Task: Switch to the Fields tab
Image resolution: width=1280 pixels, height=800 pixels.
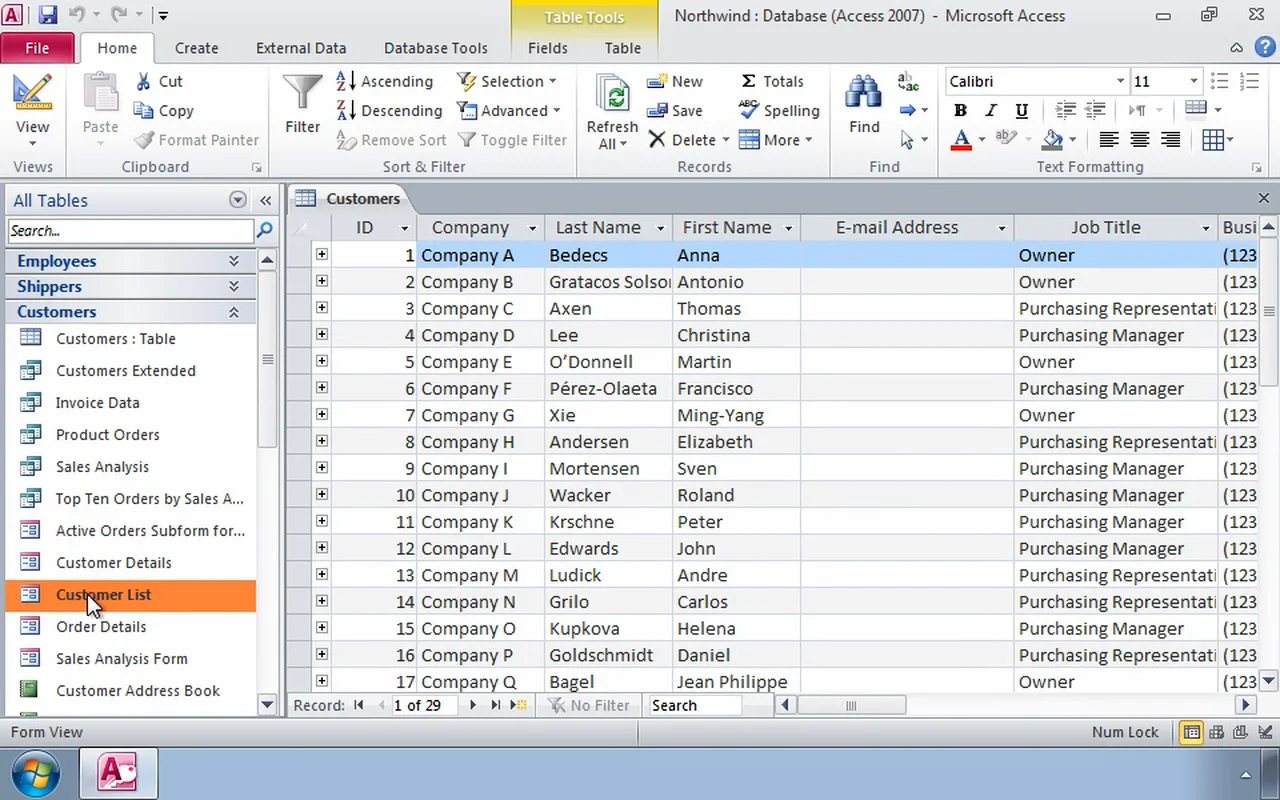Action: coord(547,48)
